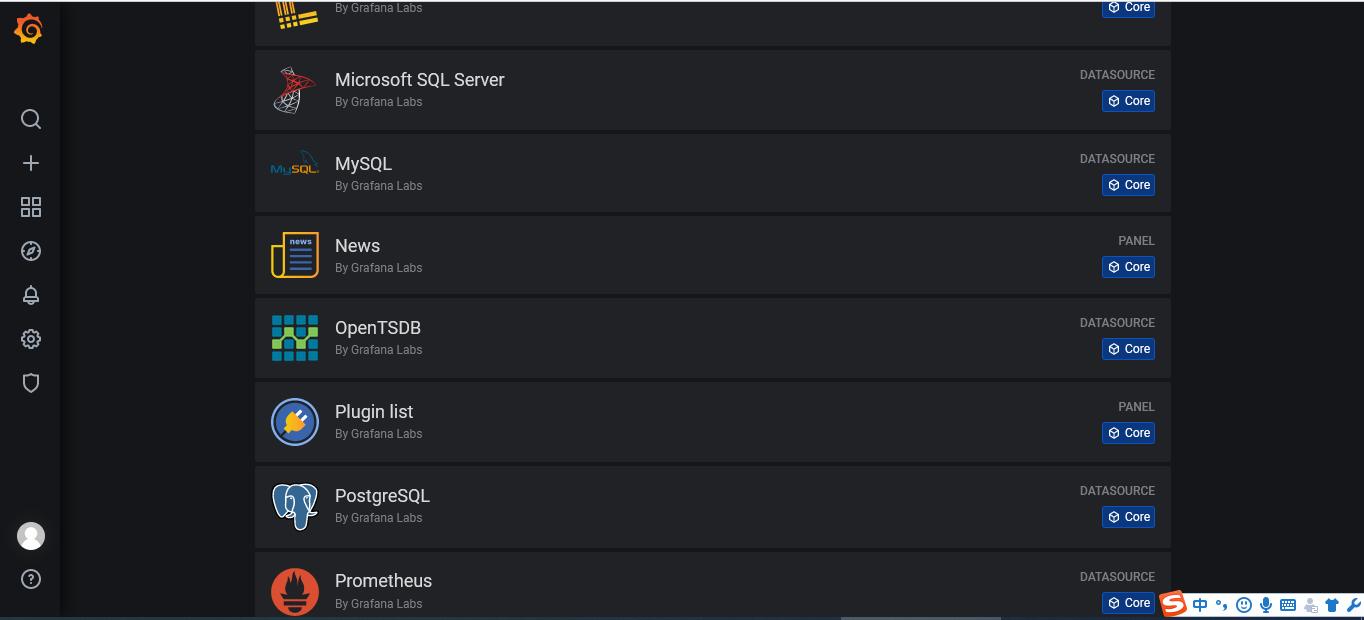Open the News panel plugin

coord(357,246)
